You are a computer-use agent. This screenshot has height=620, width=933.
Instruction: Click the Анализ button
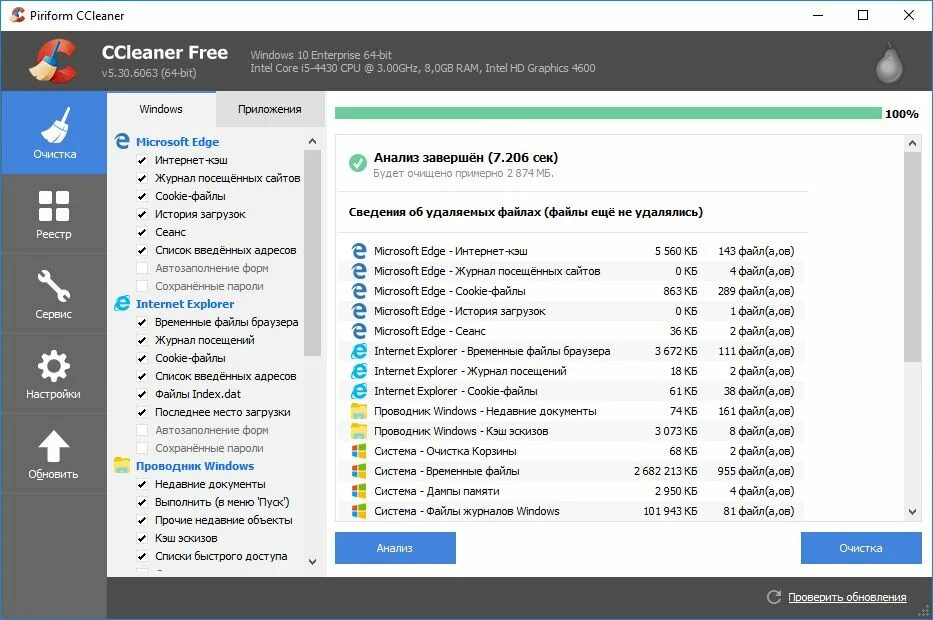395,548
